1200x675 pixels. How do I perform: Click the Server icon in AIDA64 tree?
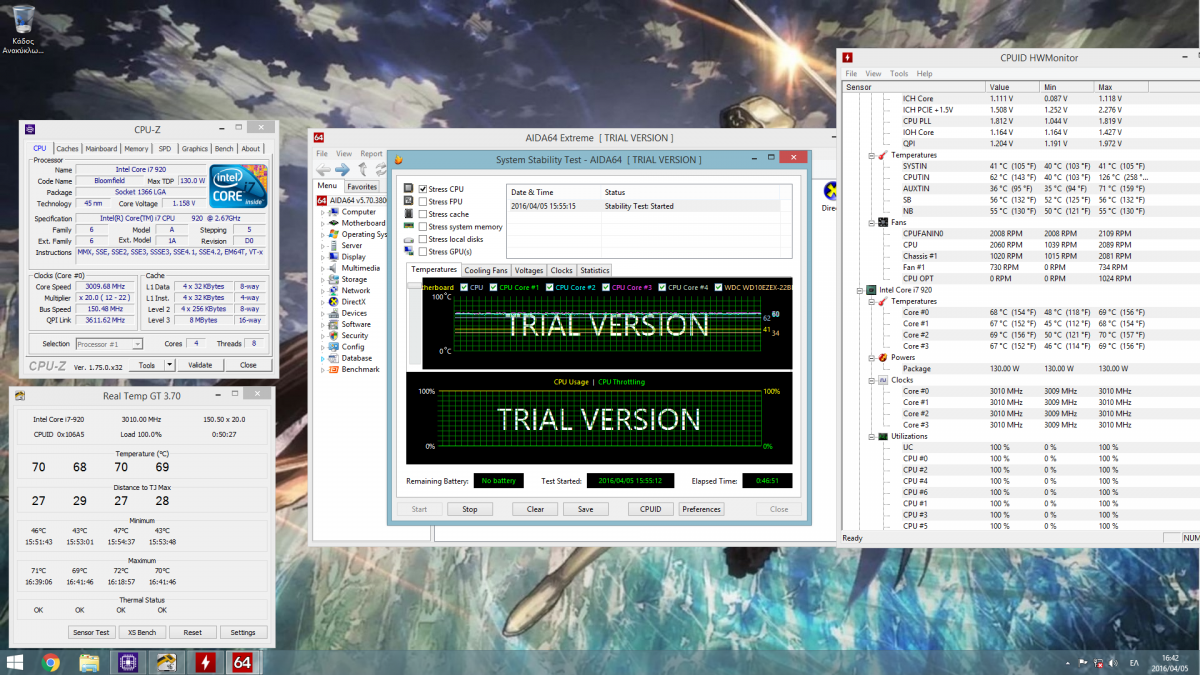click(x=333, y=245)
